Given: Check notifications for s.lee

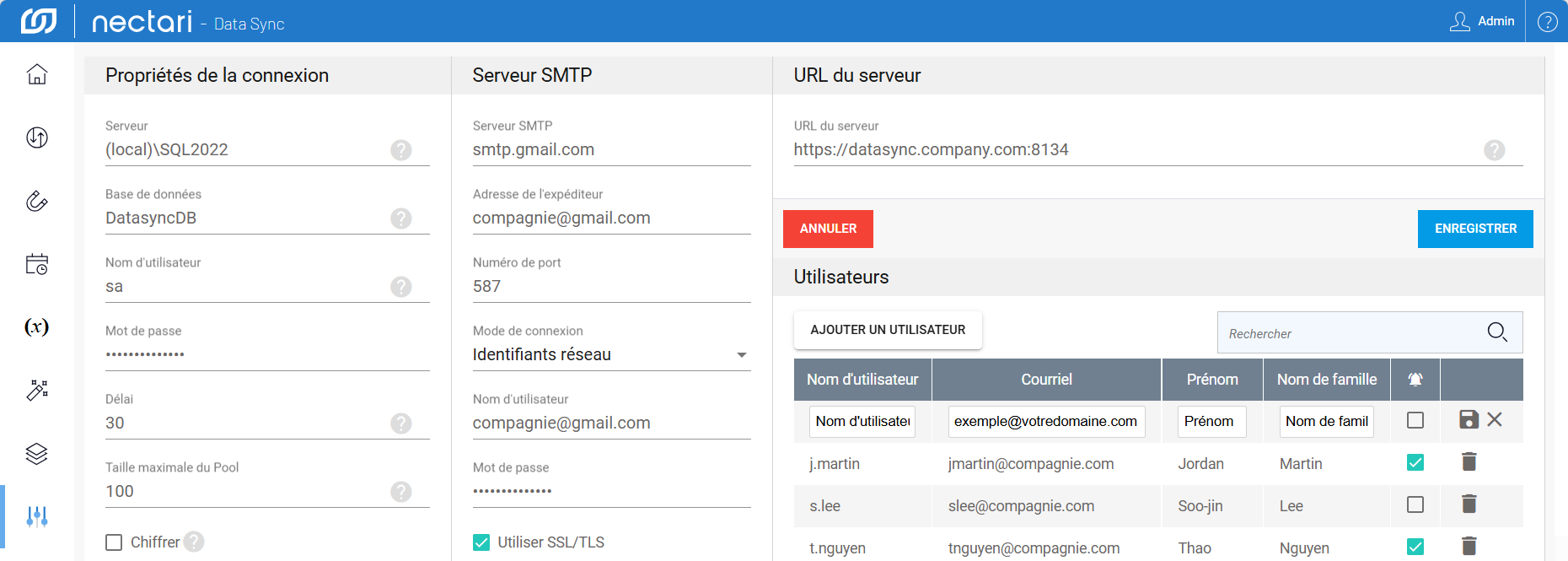Looking at the screenshot, I should pos(1415,504).
